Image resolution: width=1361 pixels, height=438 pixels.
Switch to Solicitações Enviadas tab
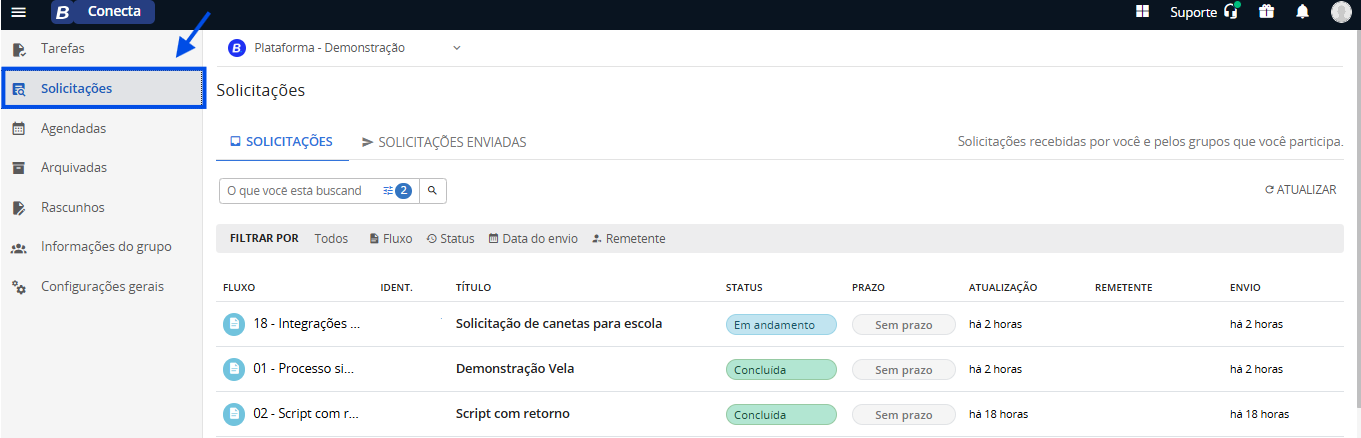(444, 142)
